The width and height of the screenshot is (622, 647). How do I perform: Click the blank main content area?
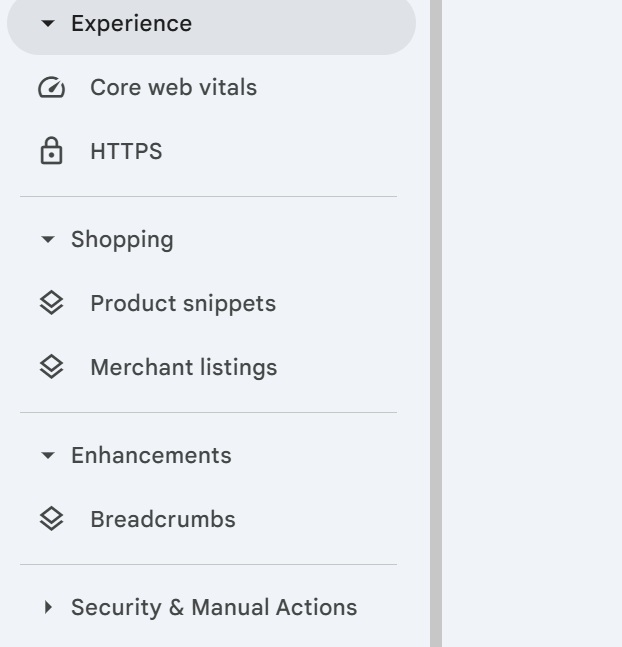click(x=532, y=320)
